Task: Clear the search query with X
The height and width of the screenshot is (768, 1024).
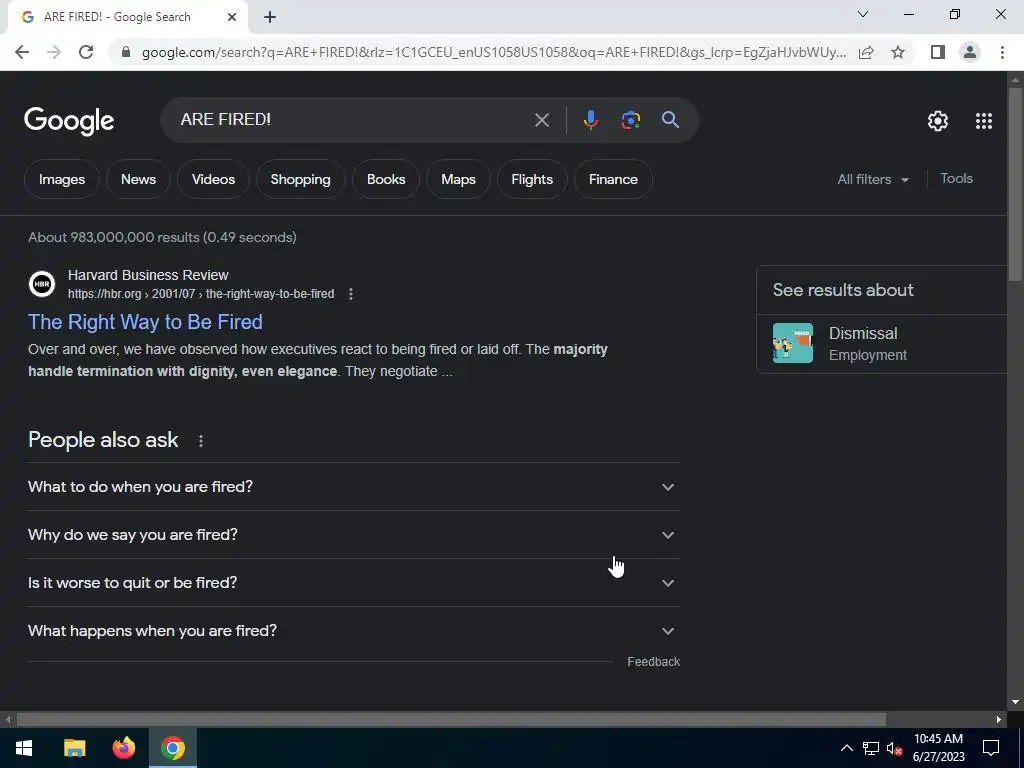Action: pos(541,120)
